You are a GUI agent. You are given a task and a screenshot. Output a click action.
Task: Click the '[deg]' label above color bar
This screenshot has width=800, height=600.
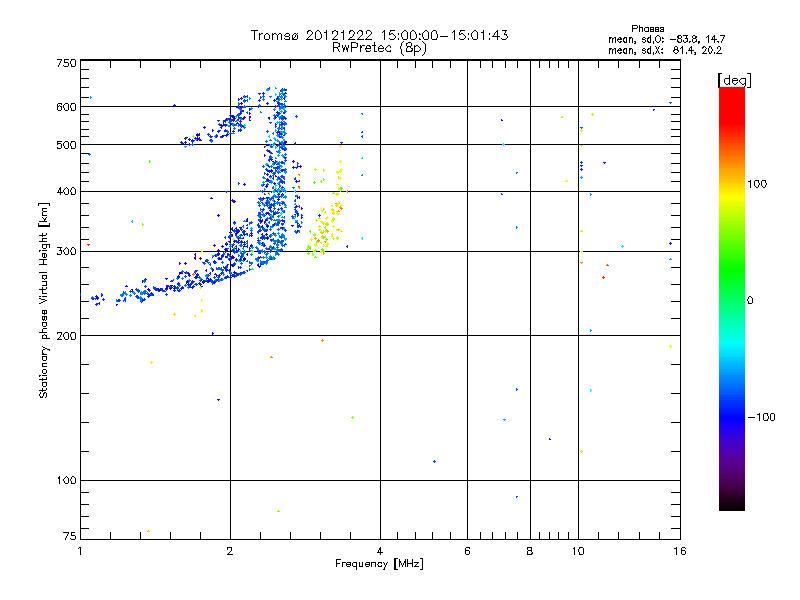tap(734, 80)
